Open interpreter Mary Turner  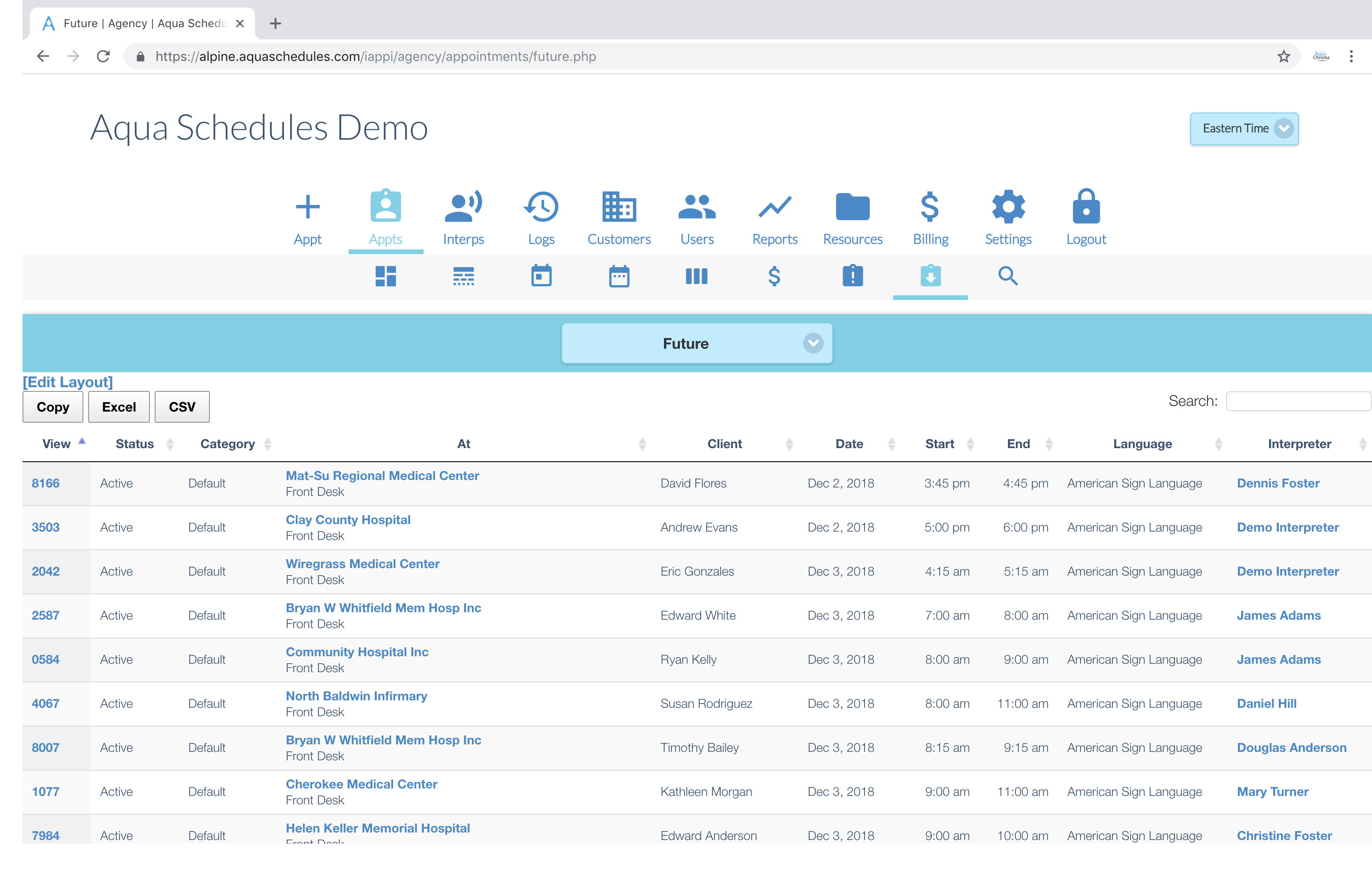[1272, 792]
